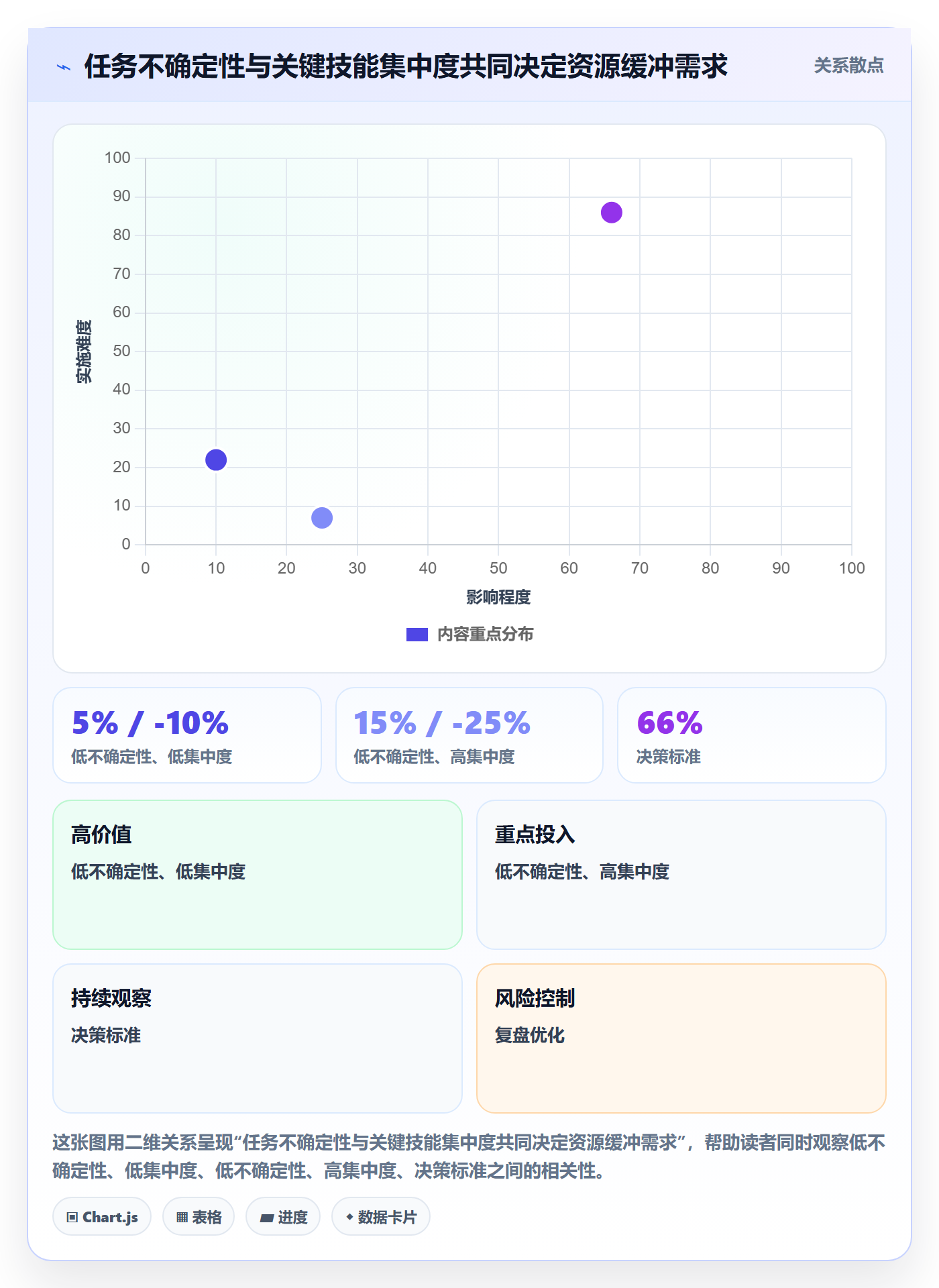Image resolution: width=939 pixels, height=1288 pixels.
Task: Toggle the 内容重点分布 legend swatch
Action: [x=417, y=635]
